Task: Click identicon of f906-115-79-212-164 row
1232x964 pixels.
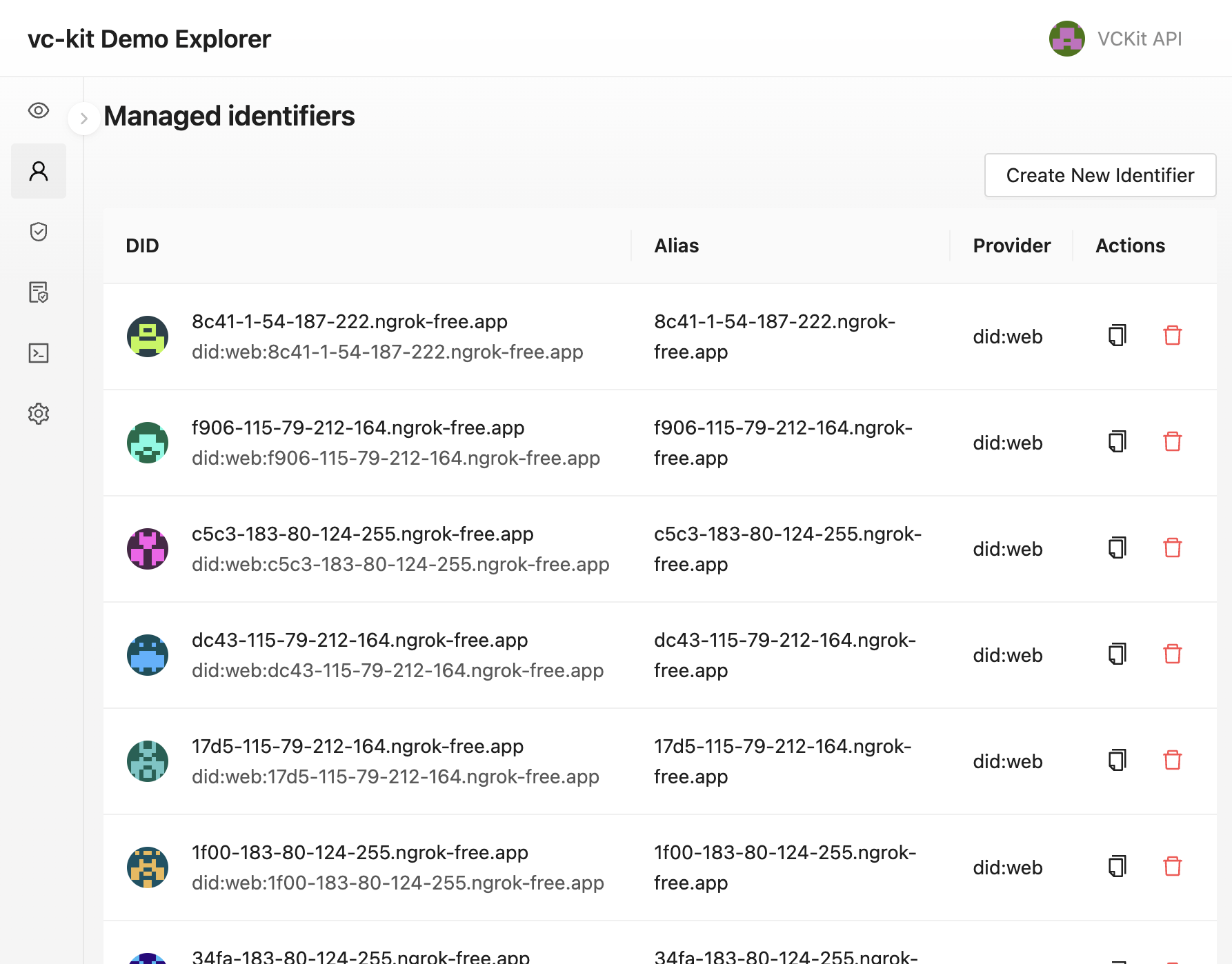Action: [x=148, y=443]
